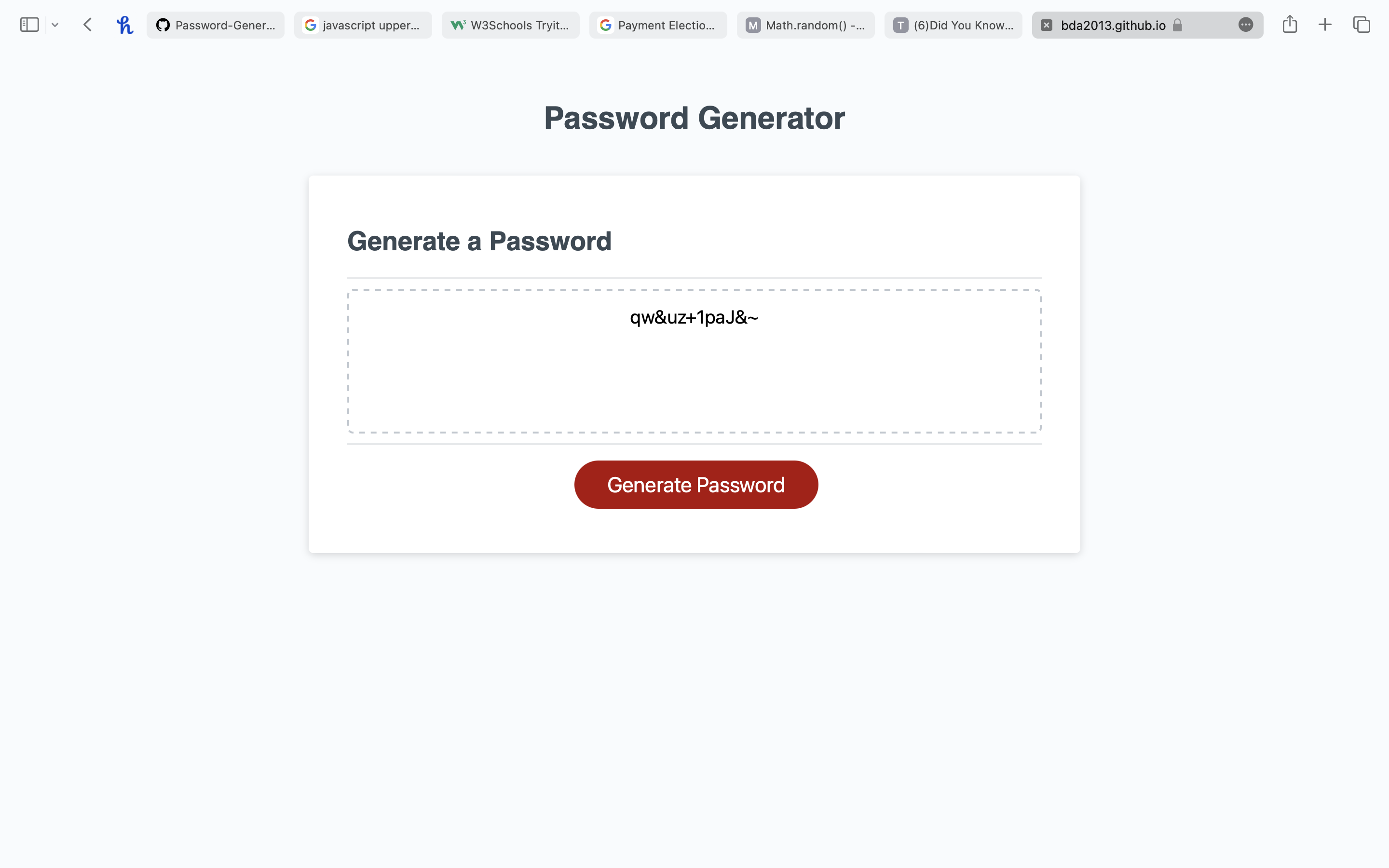Screen dimensions: 1389x868
Task: Open the sidebar chevron dropdown
Action: click(x=54, y=24)
